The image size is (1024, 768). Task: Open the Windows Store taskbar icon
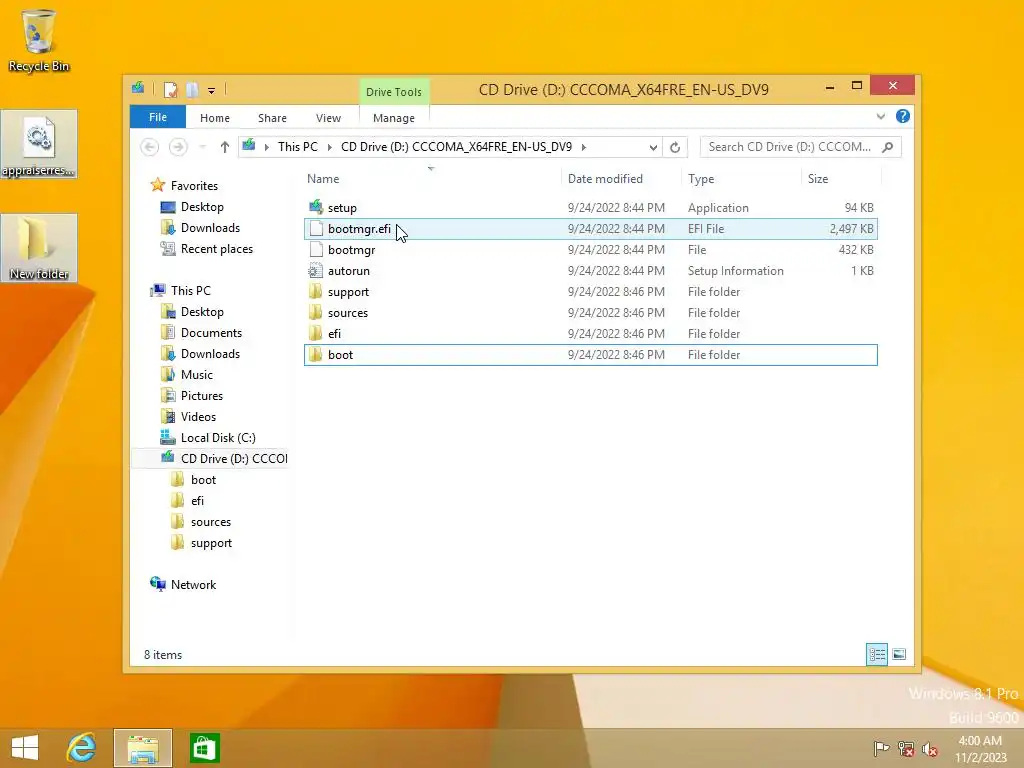point(204,748)
